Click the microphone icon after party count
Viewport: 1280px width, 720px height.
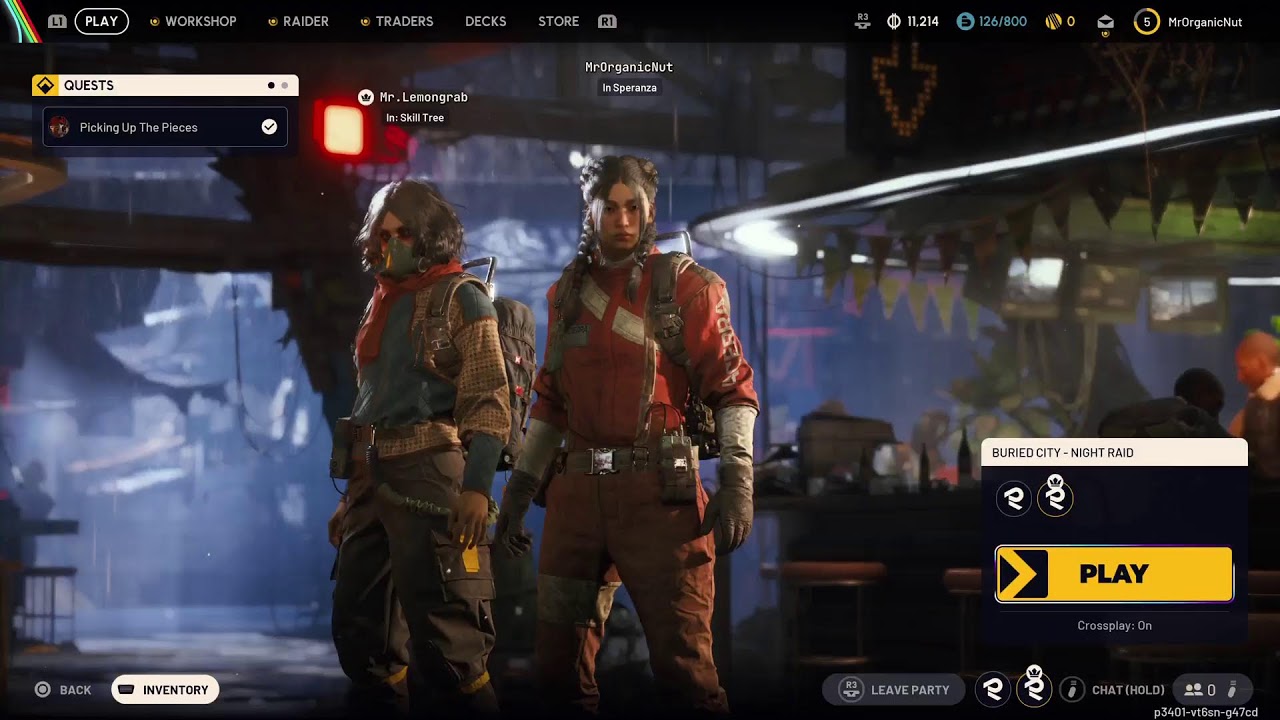tap(1233, 689)
